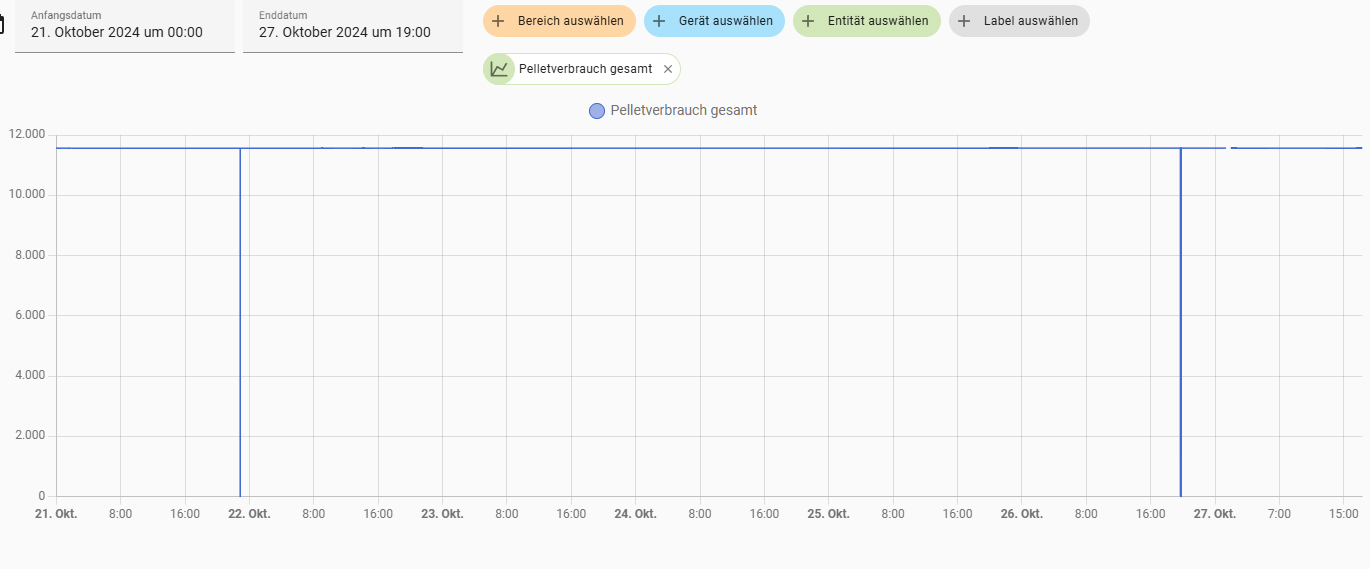Expand the Gerät auswählen picker
This screenshot has height=569, width=1370.
pyautogui.click(x=725, y=21)
